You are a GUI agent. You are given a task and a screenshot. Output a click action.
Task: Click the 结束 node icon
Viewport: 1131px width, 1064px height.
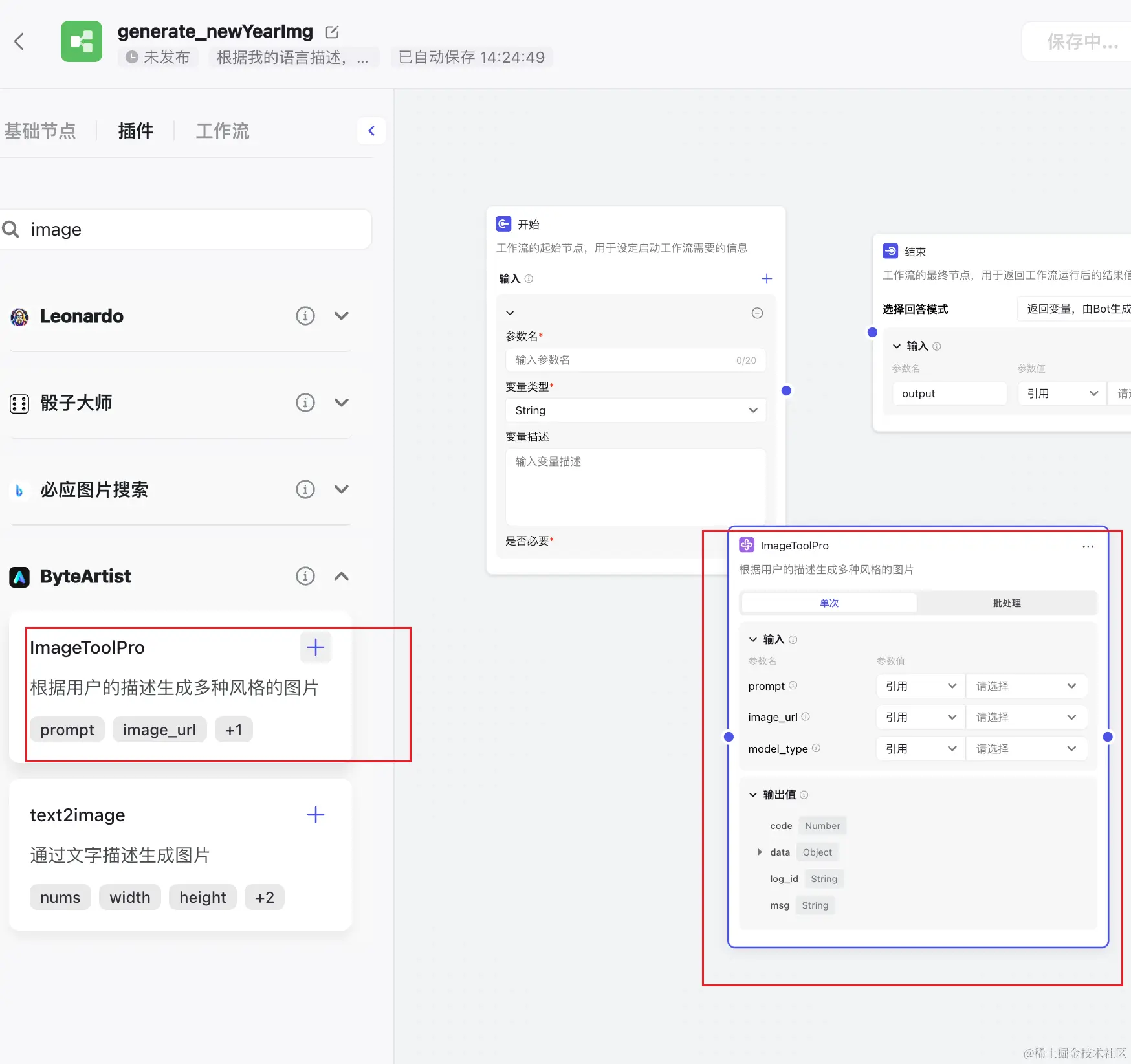pos(890,251)
